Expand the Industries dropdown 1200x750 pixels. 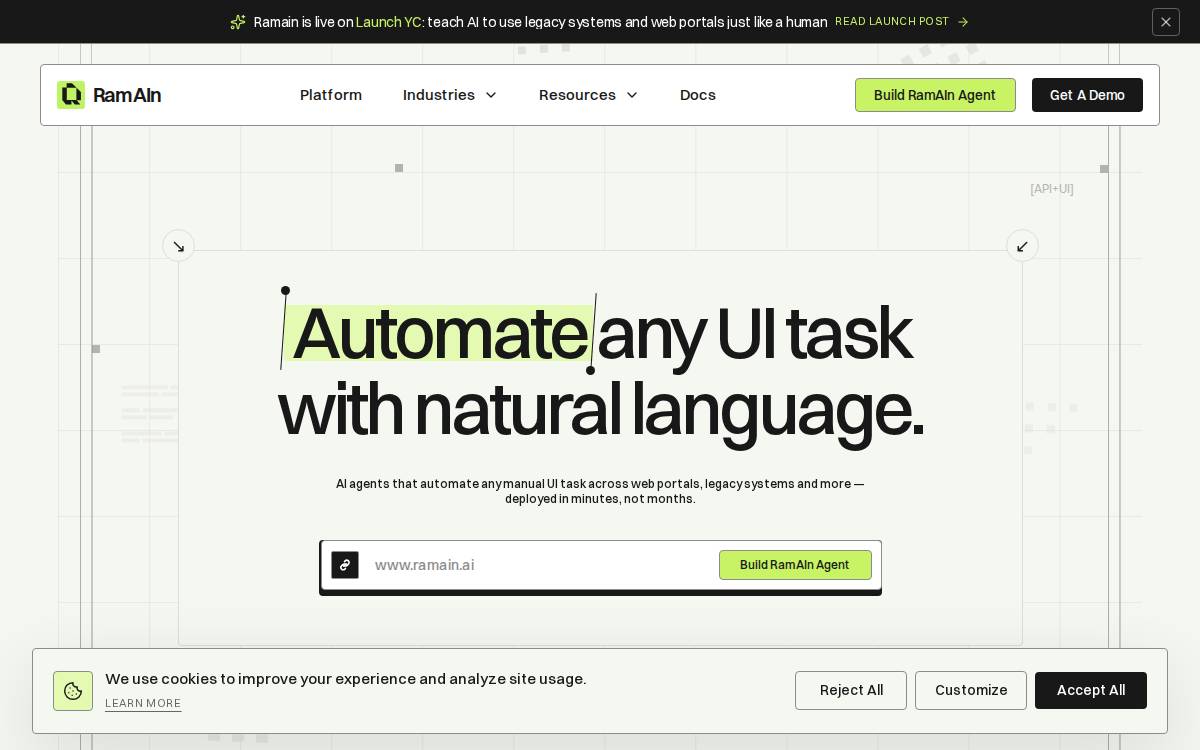pyautogui.click(x=450, y=95)
